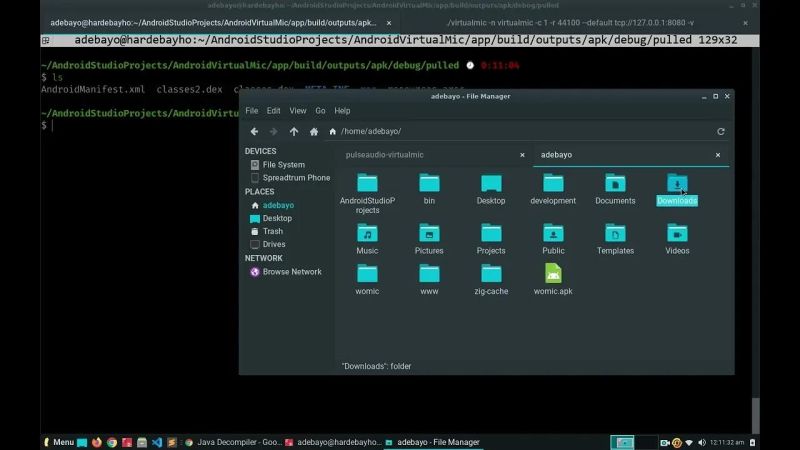Open the Edit menu in File Manager

click(273, 111)
